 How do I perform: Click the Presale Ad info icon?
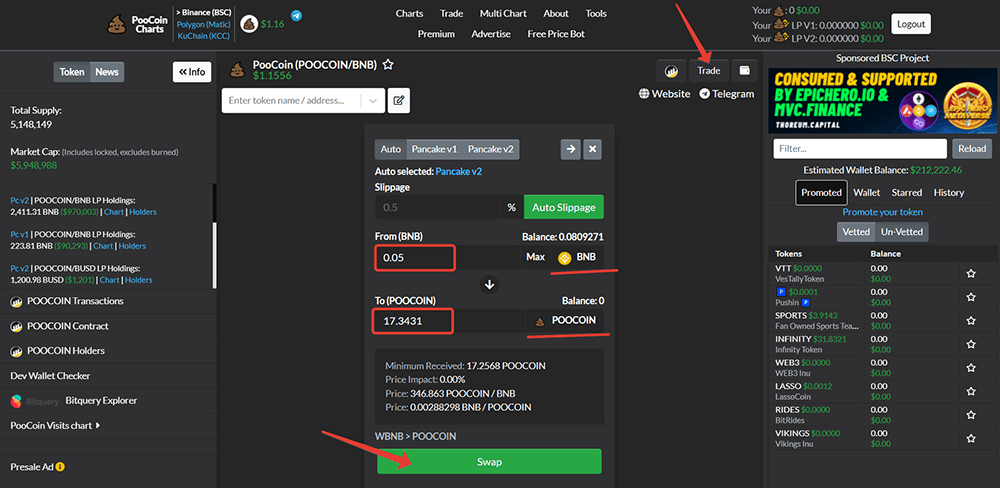pos(60,467)
